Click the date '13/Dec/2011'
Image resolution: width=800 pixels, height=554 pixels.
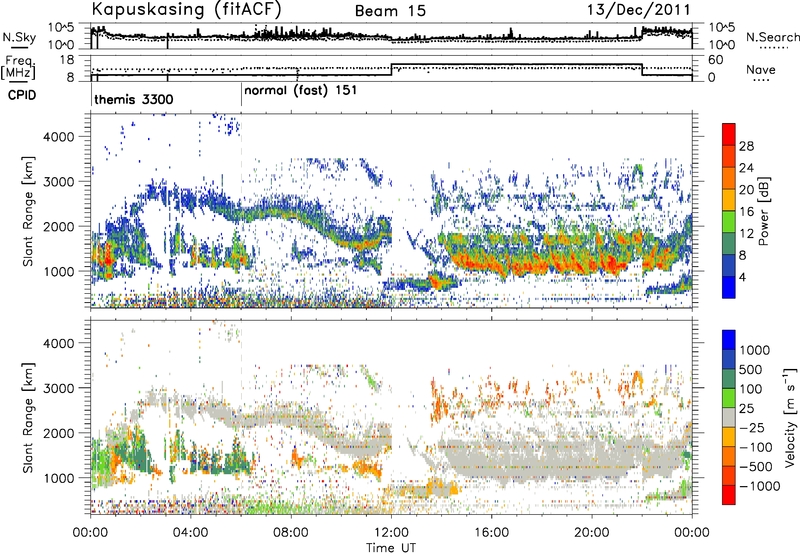pyautogui.click(x=638, y=10)
